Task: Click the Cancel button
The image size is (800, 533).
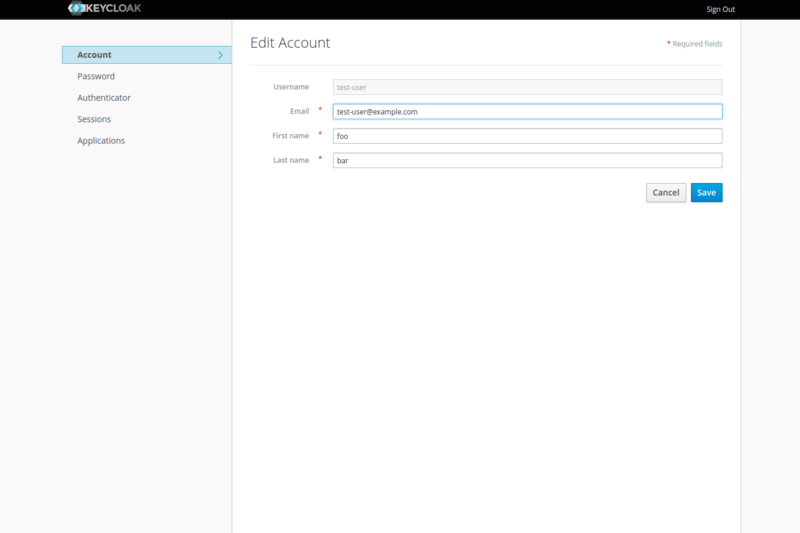Action: point(666,192)
